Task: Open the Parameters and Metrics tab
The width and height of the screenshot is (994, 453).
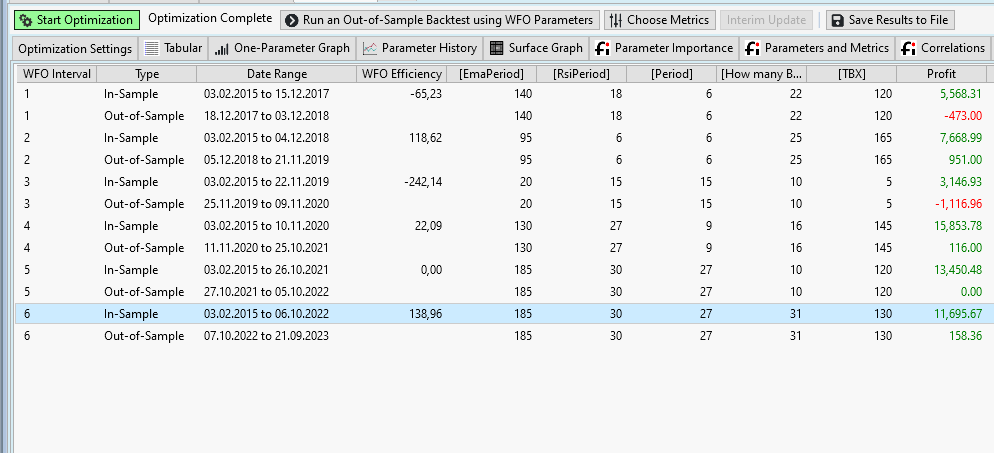Action: pos(817,48)
